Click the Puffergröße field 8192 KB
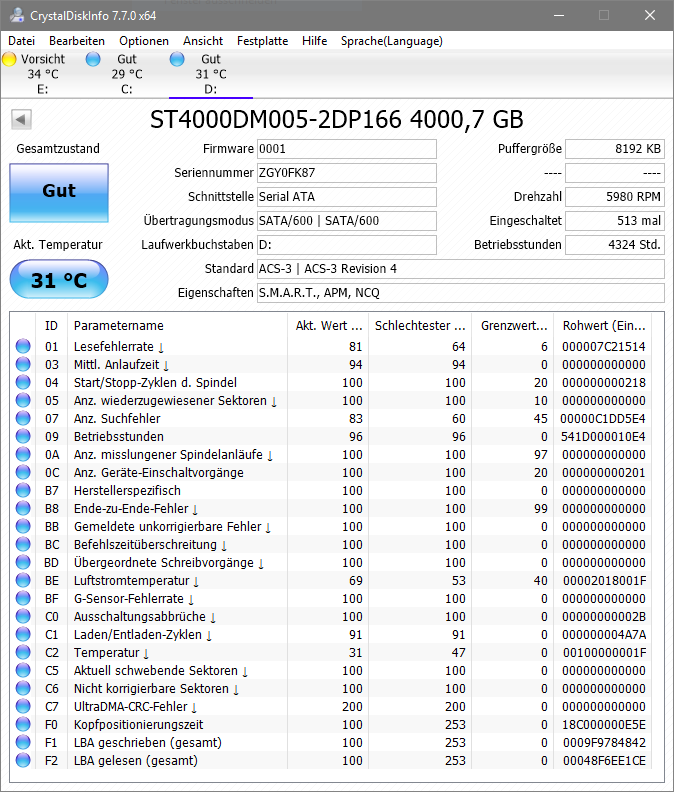 615,149
